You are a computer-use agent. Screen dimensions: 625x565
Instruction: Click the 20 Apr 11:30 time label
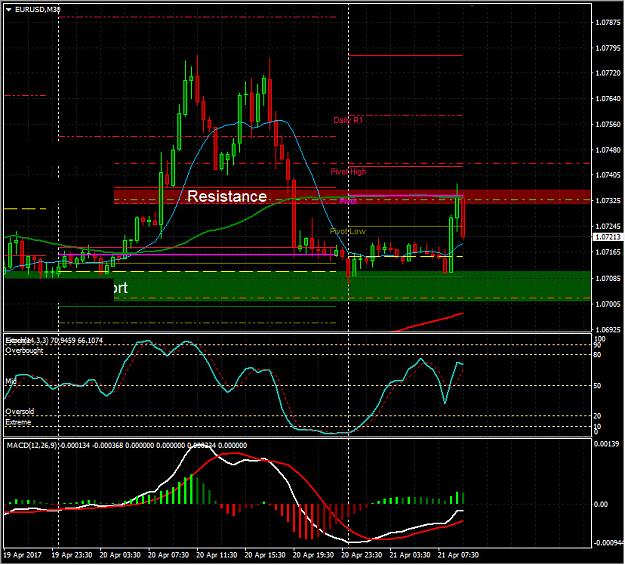(x=216, y=555)
